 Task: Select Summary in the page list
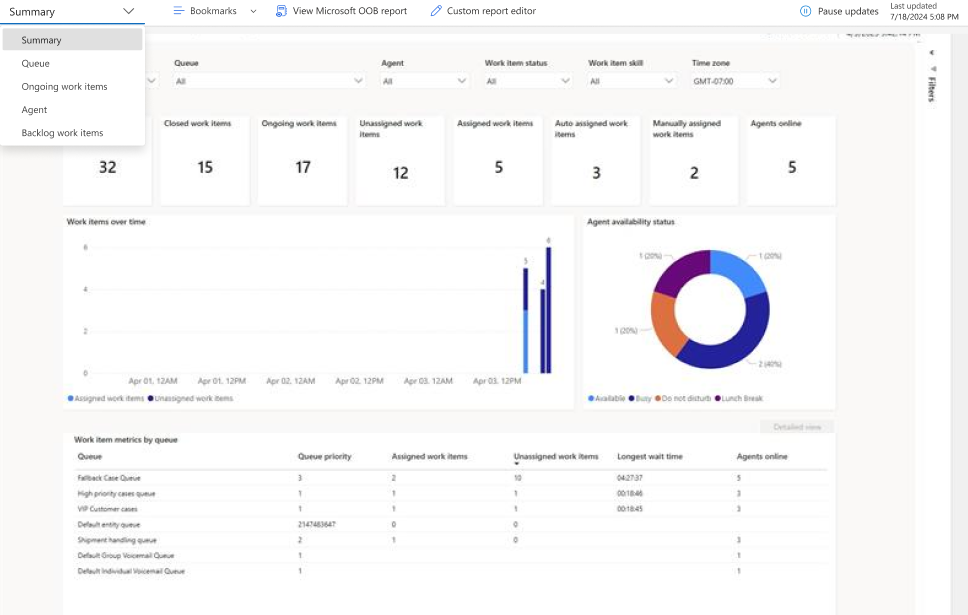pyautogui.click(x=72, y=40)
